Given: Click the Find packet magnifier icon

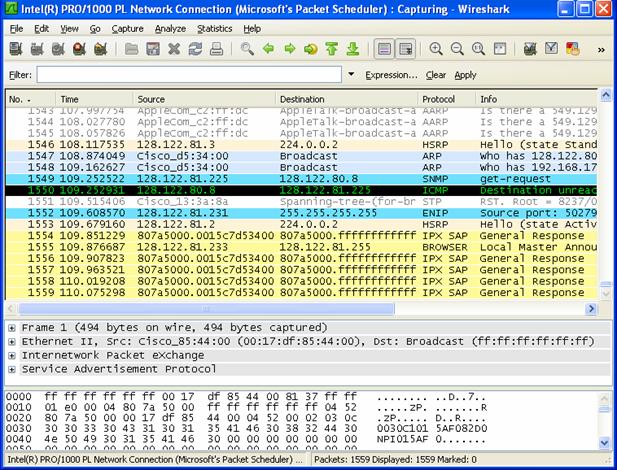Looking at the screenshot, I should [x=247, y=48].
